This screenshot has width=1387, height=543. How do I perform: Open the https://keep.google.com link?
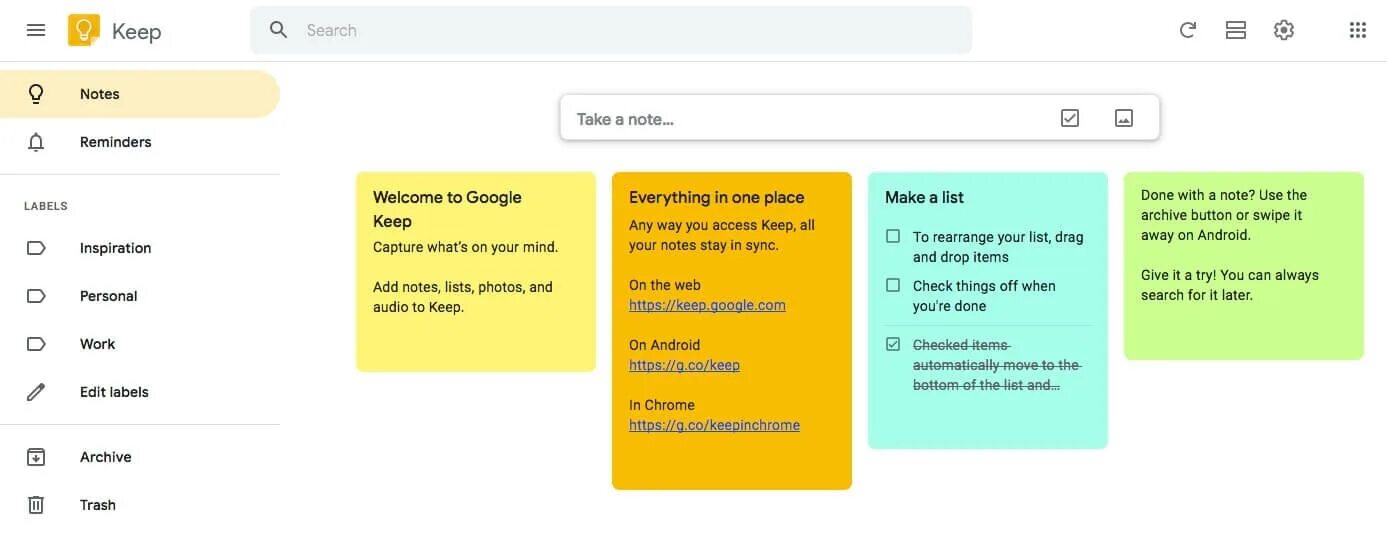pos(707,305)
